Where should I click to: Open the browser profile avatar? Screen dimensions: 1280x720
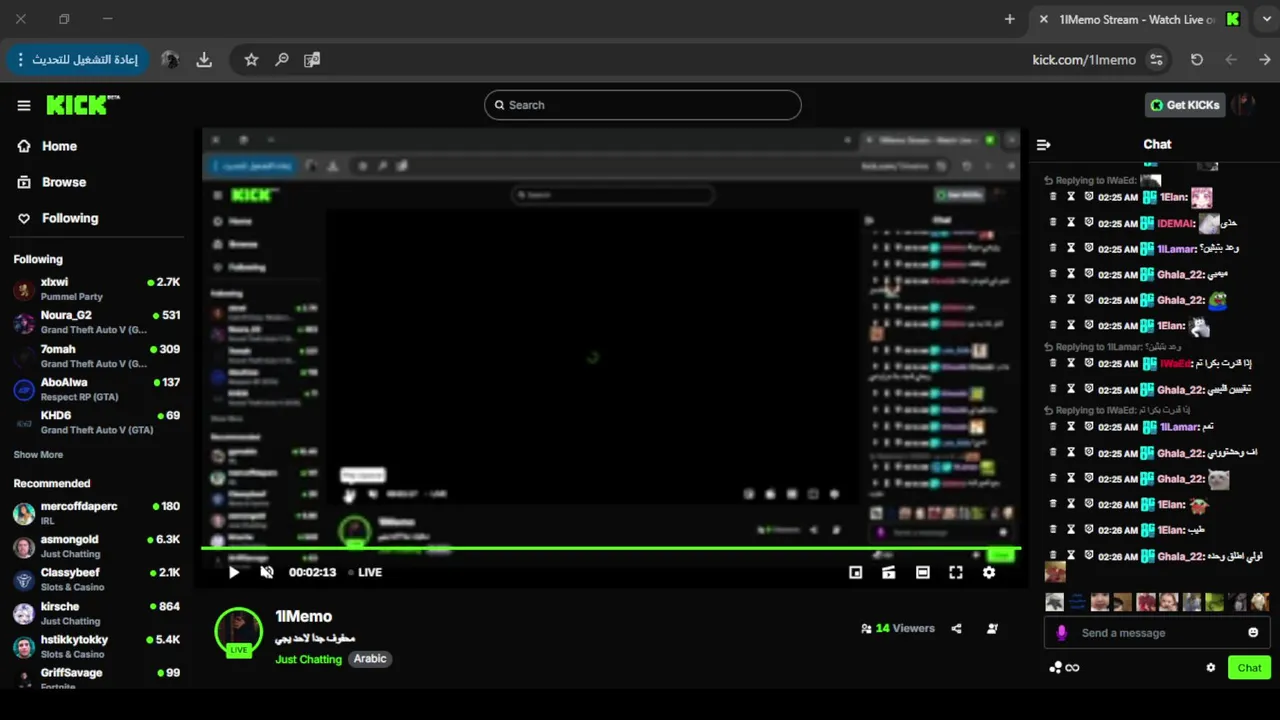coord(171,60)
